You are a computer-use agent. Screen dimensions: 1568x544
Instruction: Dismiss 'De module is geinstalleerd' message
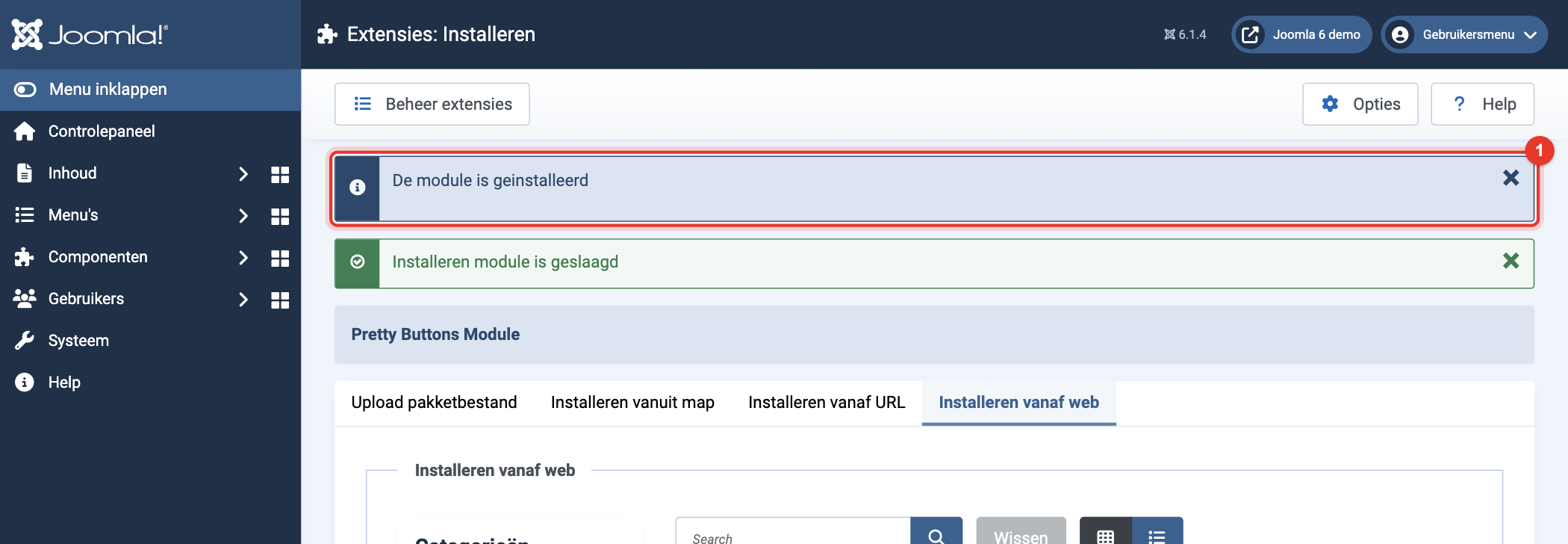(1511, 178)
